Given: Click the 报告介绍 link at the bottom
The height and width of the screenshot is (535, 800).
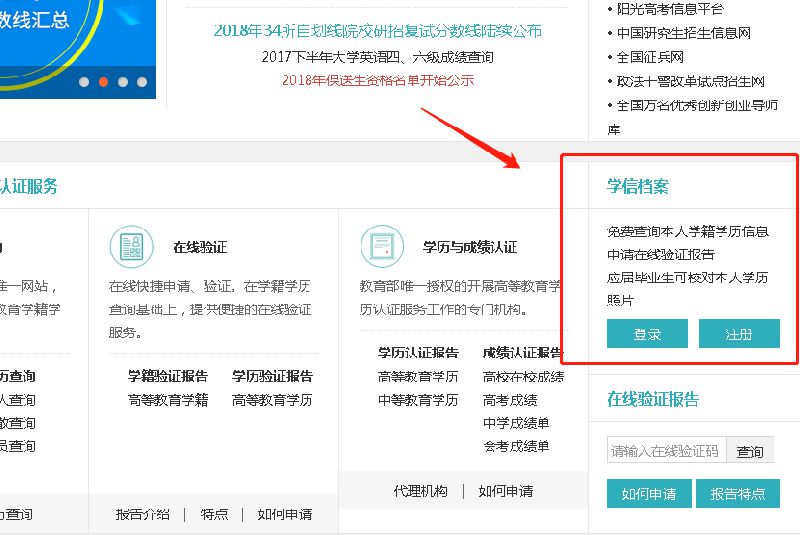Looking at the screenshot, I should (x=142, y=514).
